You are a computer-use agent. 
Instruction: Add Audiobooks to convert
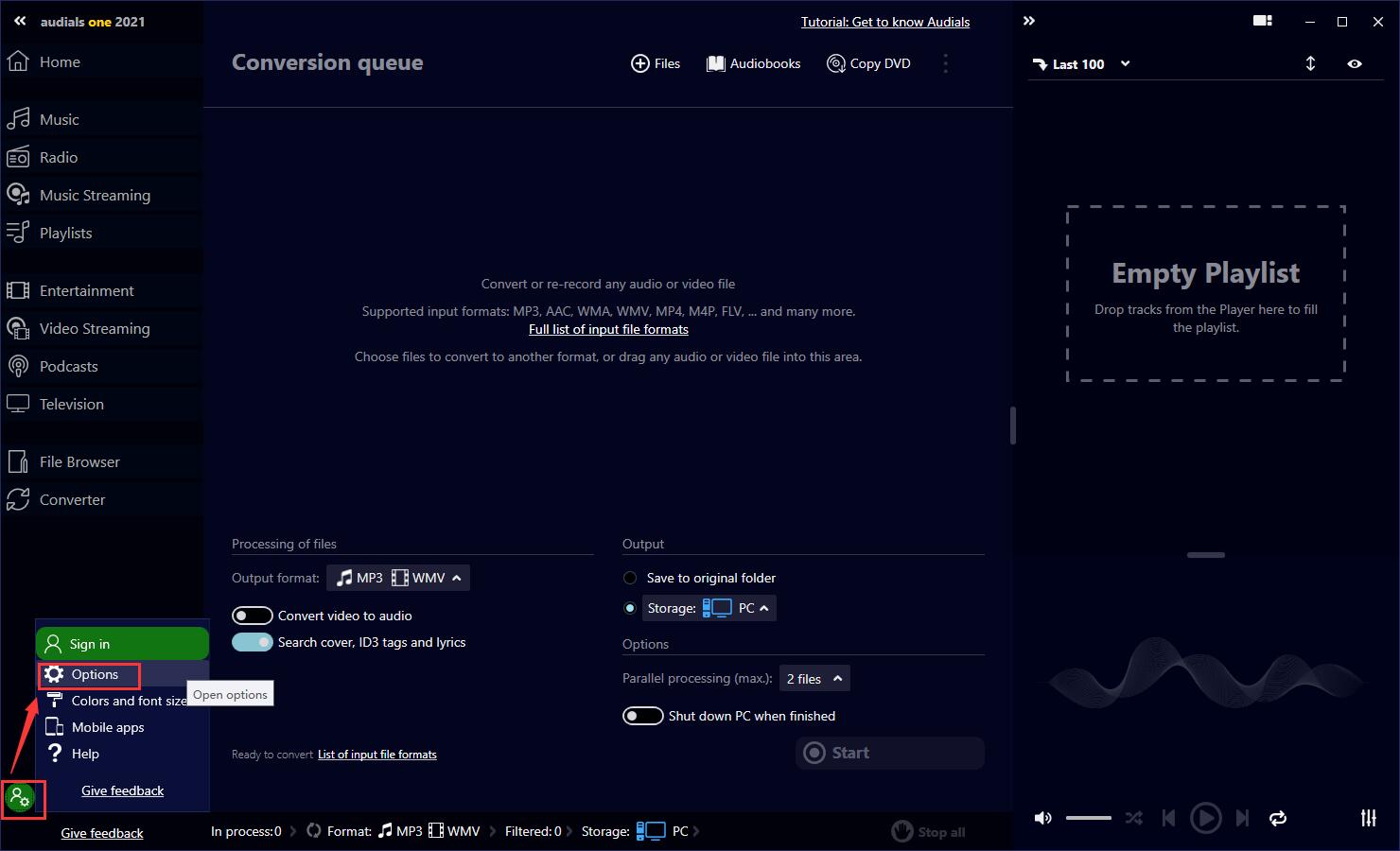click(x=754, y=63)
